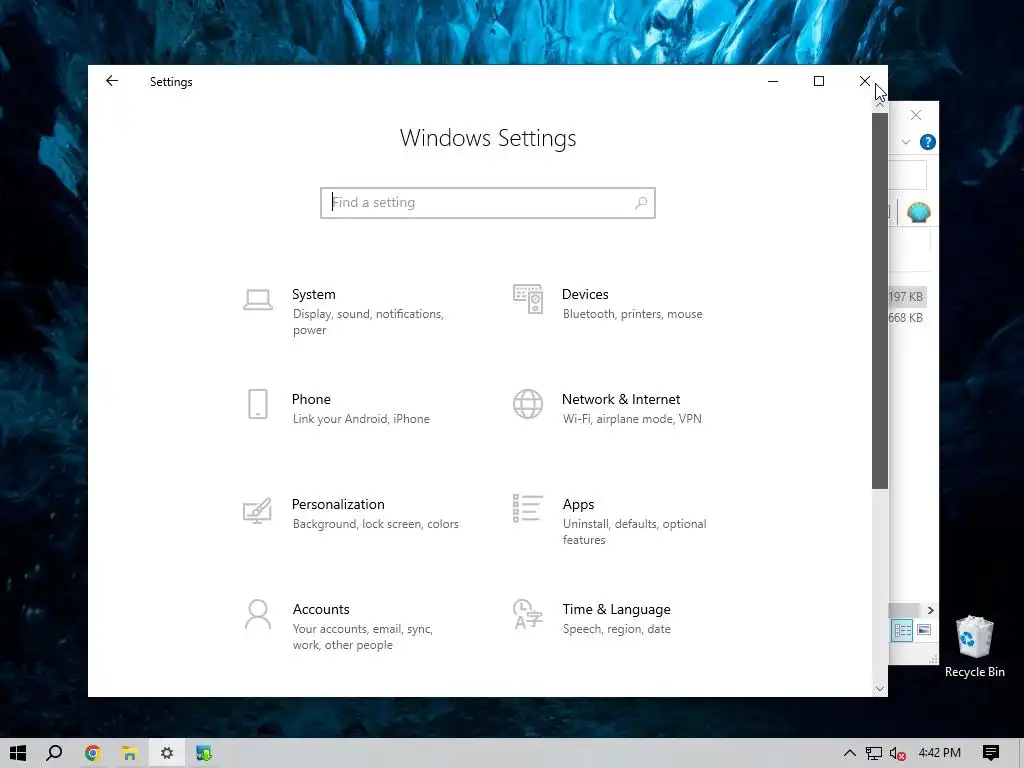Maximize the Settings window
Viewport: 1024px width, 768px height.
pyautogui.click(x=819, y=81)
